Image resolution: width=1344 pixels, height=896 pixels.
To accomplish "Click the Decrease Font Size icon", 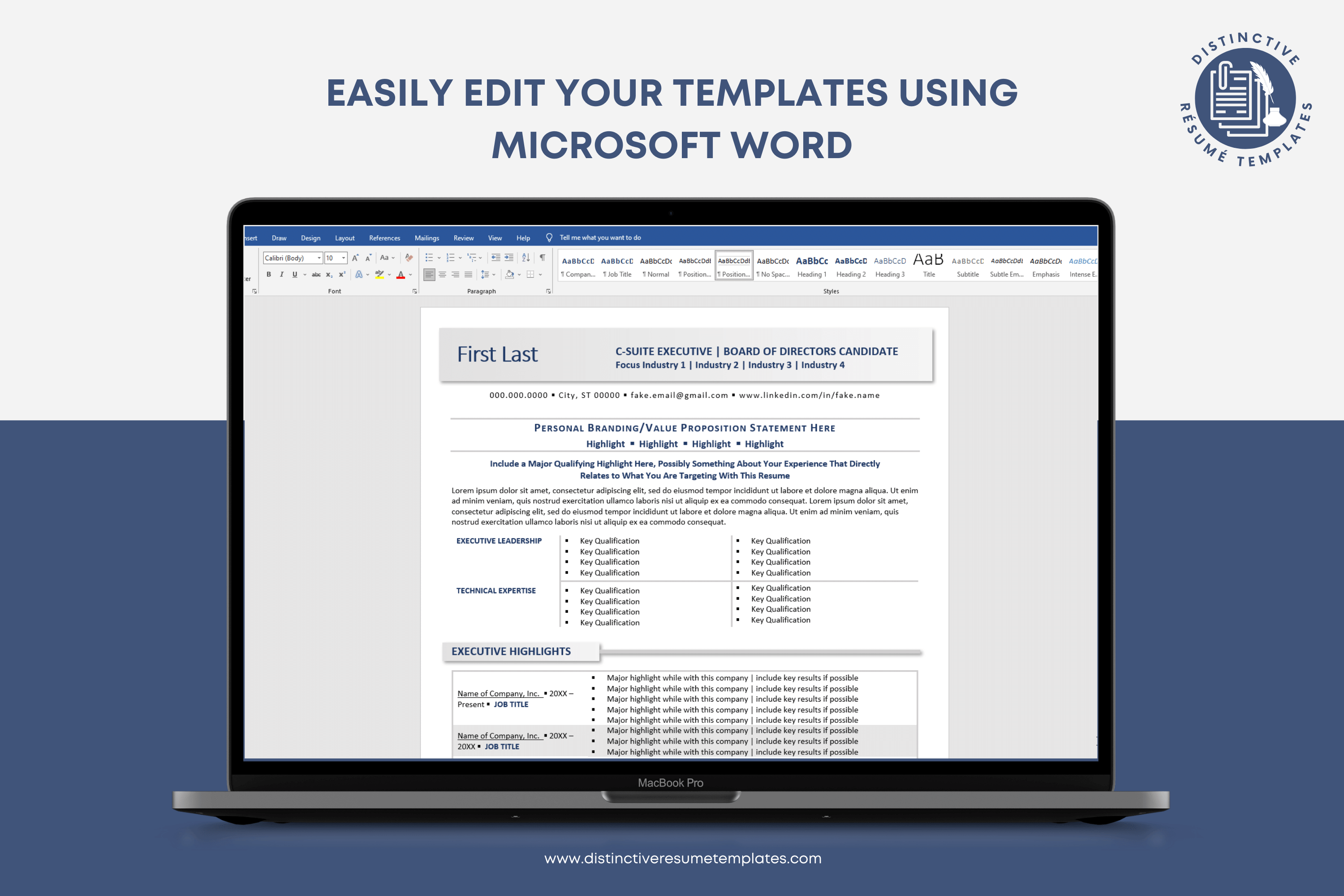I will [369, 258].
